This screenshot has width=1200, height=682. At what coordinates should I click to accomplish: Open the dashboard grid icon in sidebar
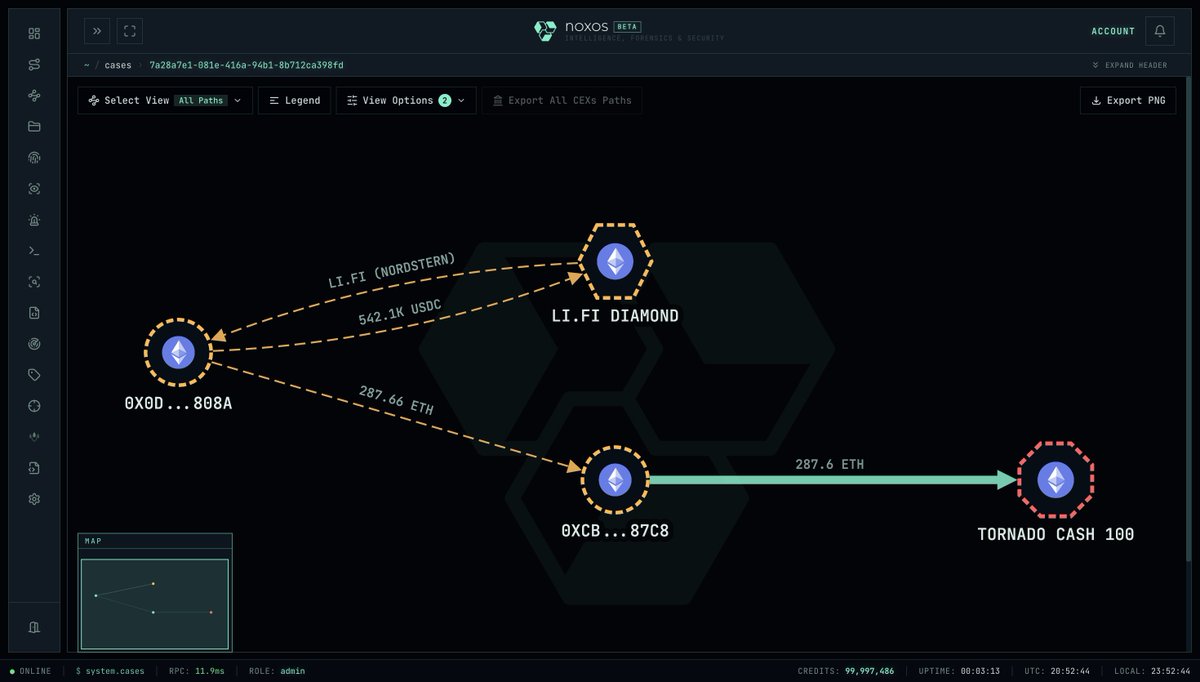pos(34,33)
